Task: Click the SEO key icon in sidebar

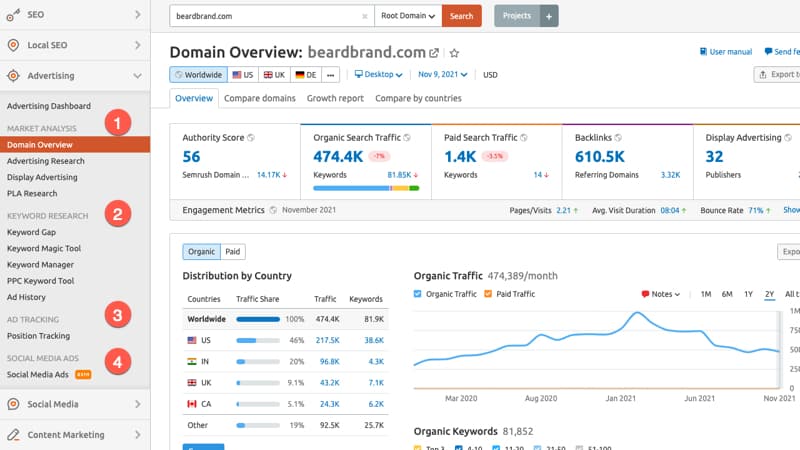Action: pyautogui.click(x=13, y=15)
